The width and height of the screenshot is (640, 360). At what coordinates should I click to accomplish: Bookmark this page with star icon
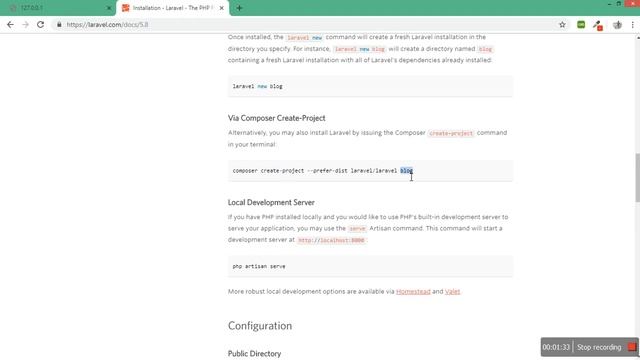tap(562, 24)
